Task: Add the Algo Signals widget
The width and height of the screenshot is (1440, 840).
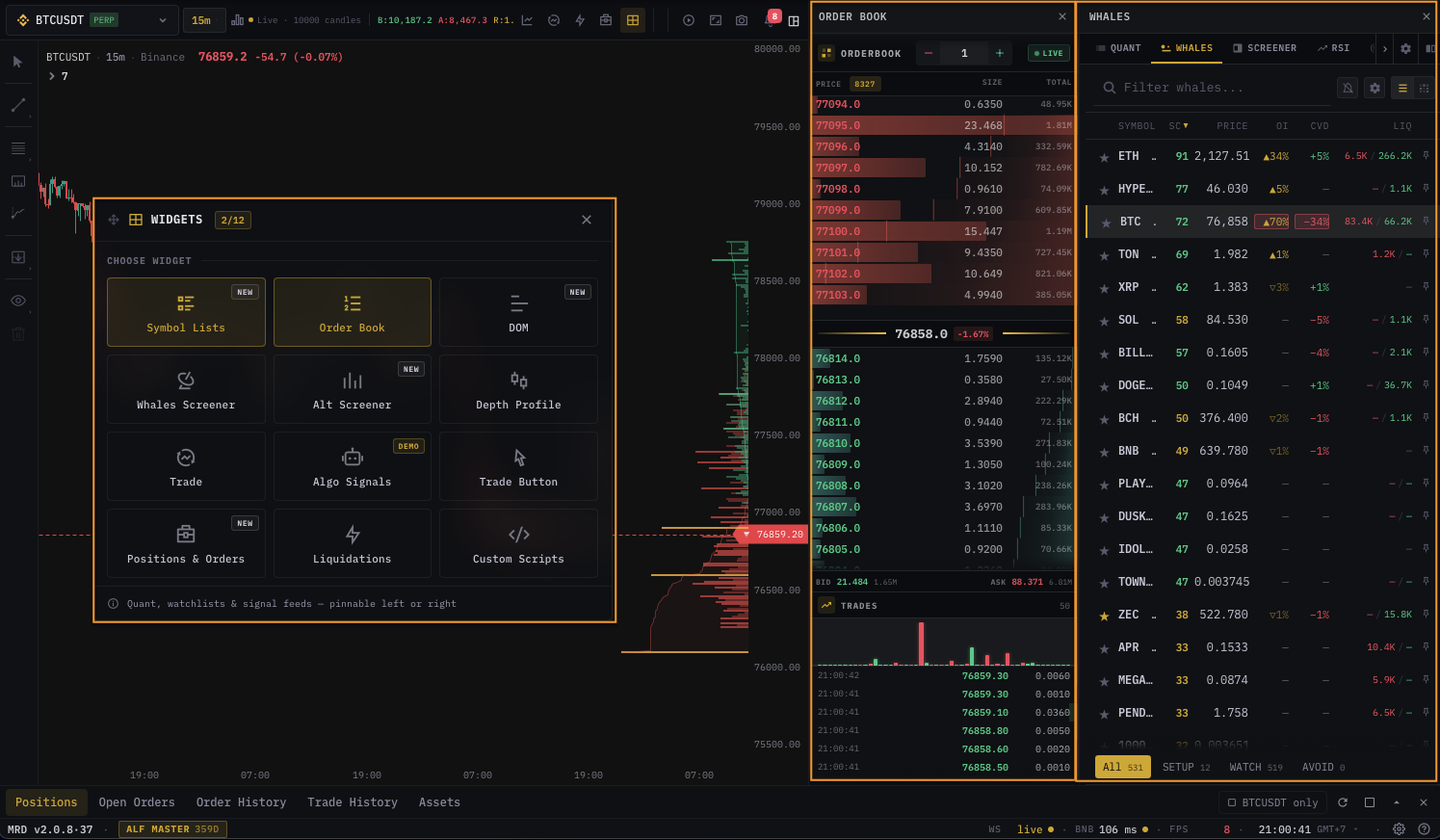Action: point(353,466)
